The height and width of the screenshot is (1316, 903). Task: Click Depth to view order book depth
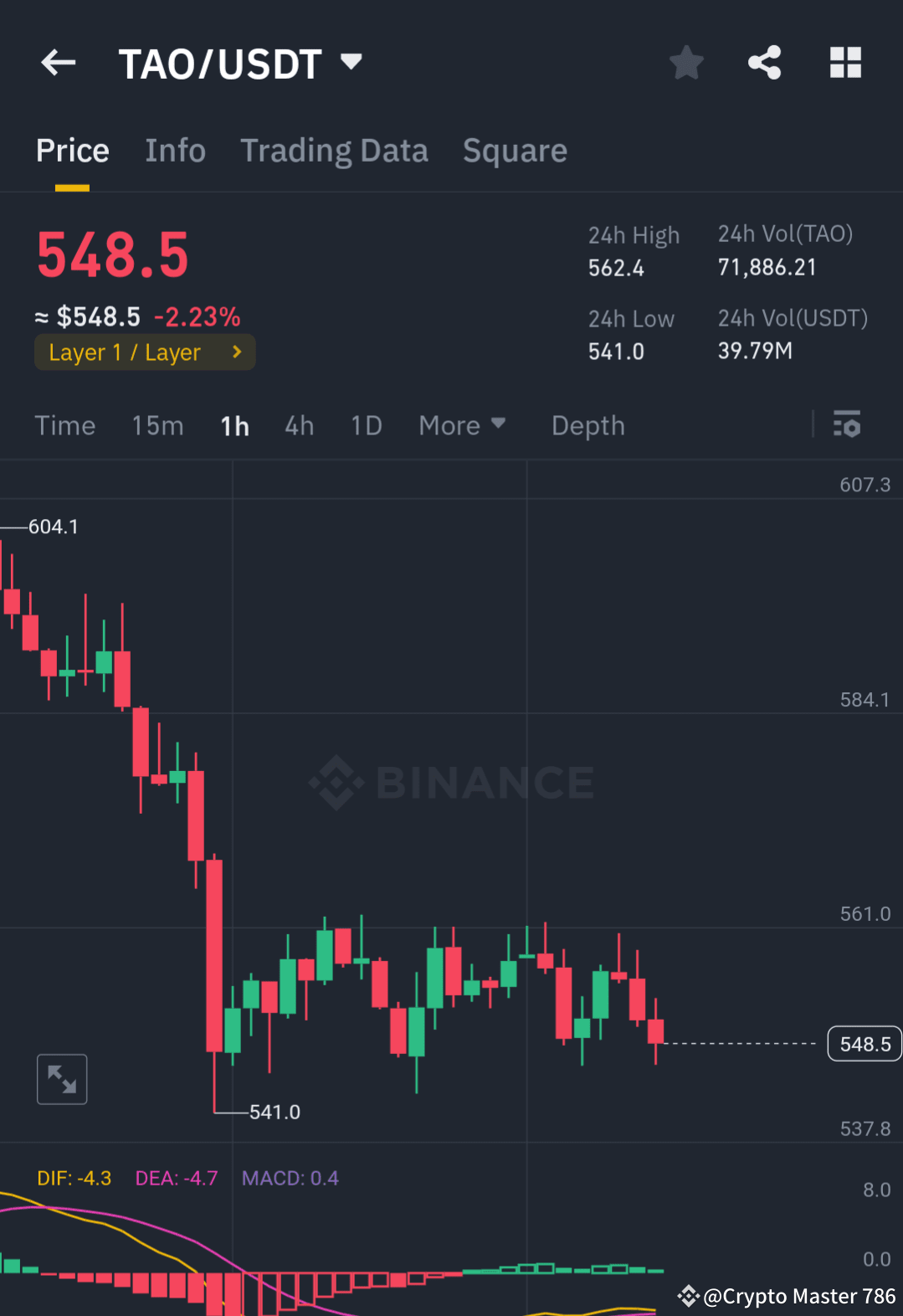click(x=587, y=425)
